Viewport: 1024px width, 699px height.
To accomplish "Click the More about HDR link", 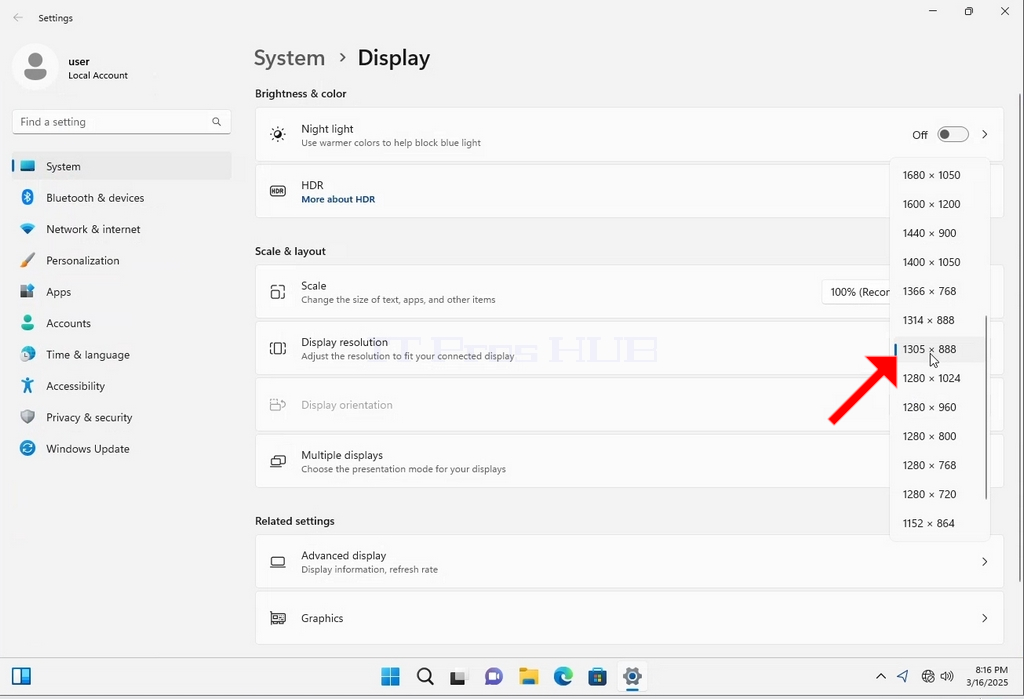I will pos(338,199).
